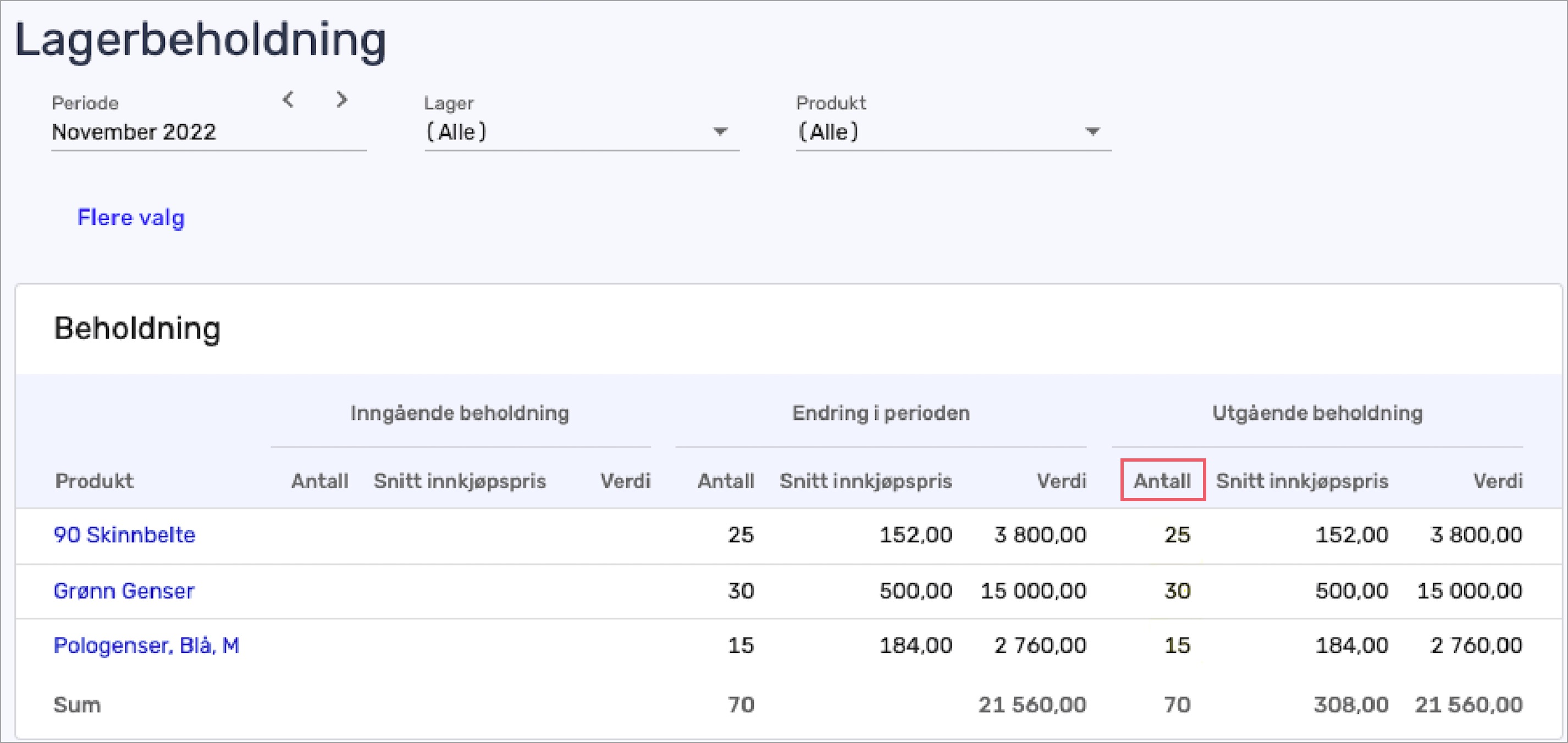Select Sum period change quantity 70
The height and width of the screenshot is (743, 1568).
coord(741,705)
